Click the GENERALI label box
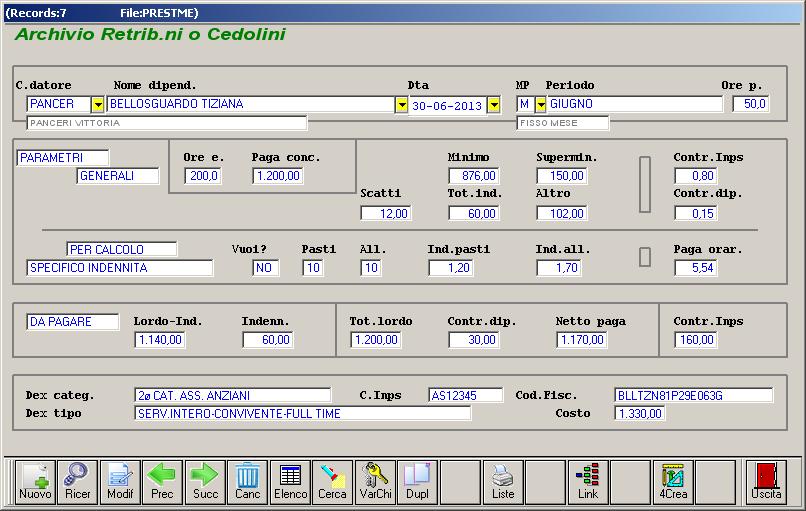Image resolution: width=806 pixels, height=511 pixels. click(x=118, y=176)
